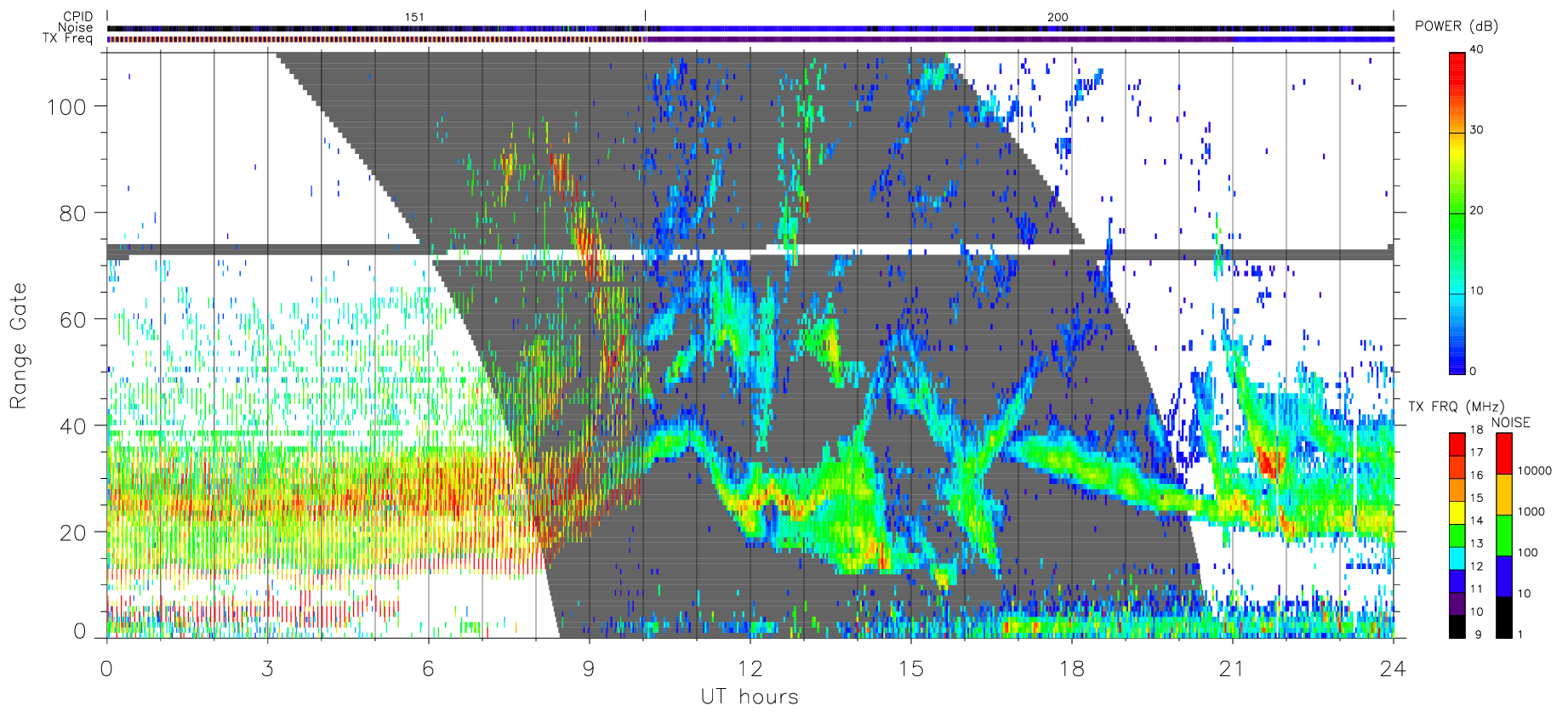The image size is (1568, 723).
Task: Click the 14 MHz label on TX FRQ scale
Action: 1476,521
